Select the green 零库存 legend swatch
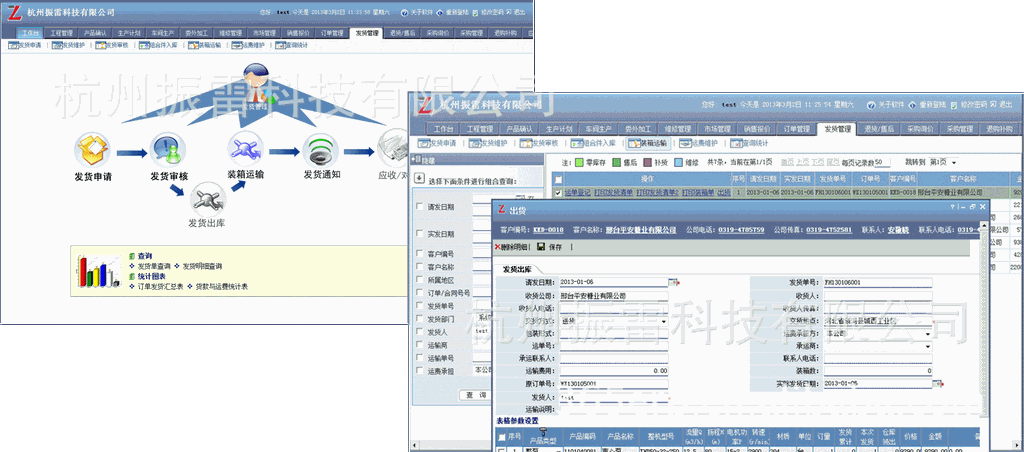Viewport: 1024px width, 452px height. (579, 162)
